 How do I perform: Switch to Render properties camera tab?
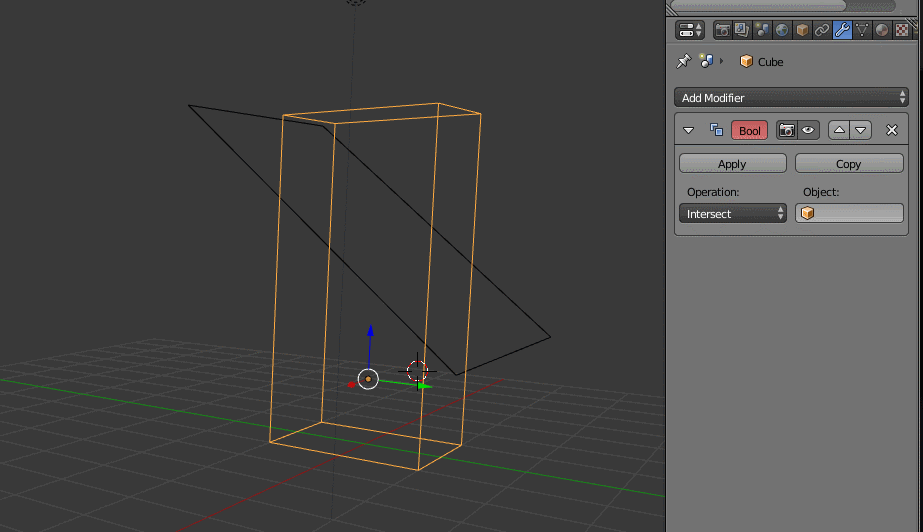722,30
